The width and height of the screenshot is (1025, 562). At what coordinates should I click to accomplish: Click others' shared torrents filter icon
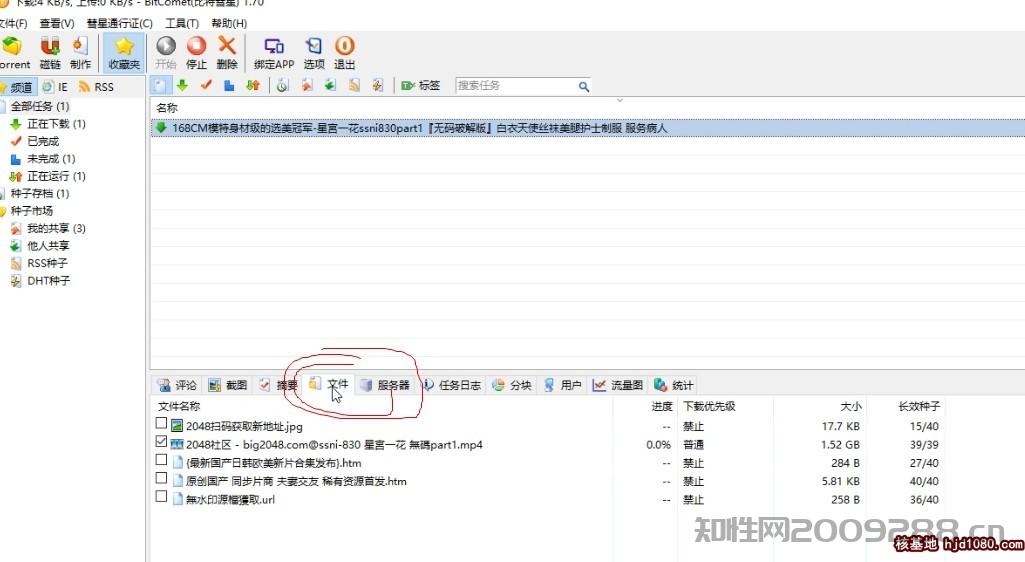coord(330,86)
